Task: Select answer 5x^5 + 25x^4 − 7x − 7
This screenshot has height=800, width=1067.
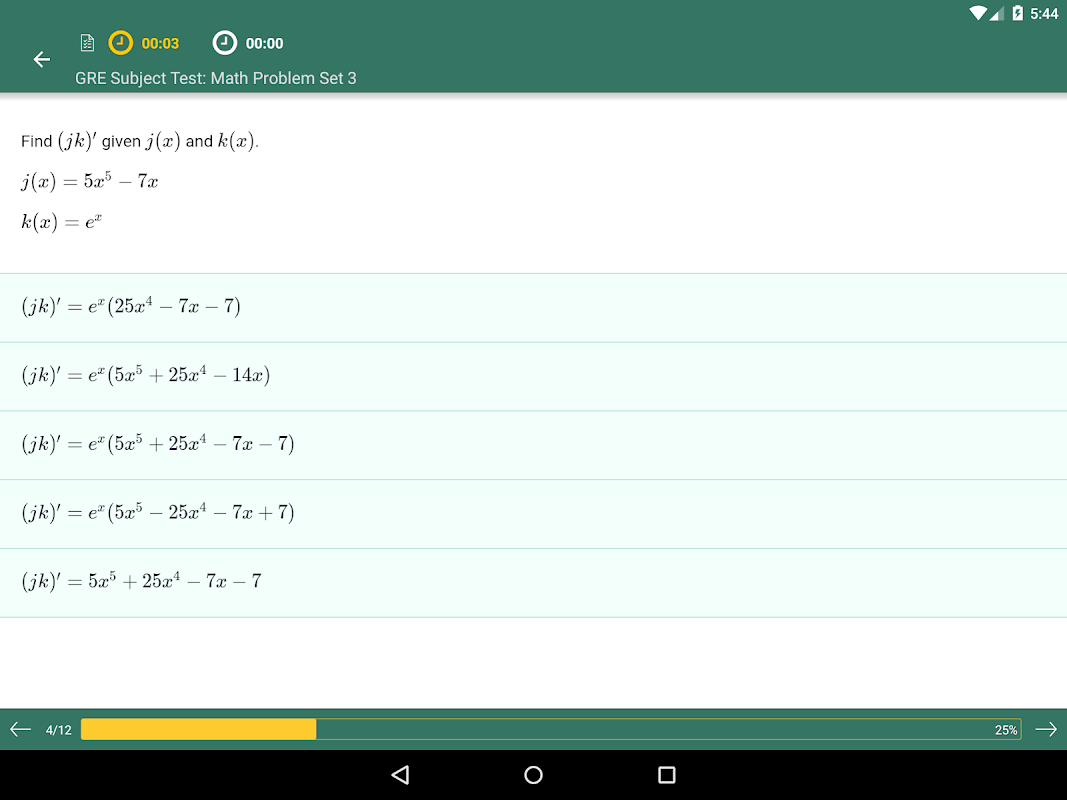Action: click(x=534, y=582)
